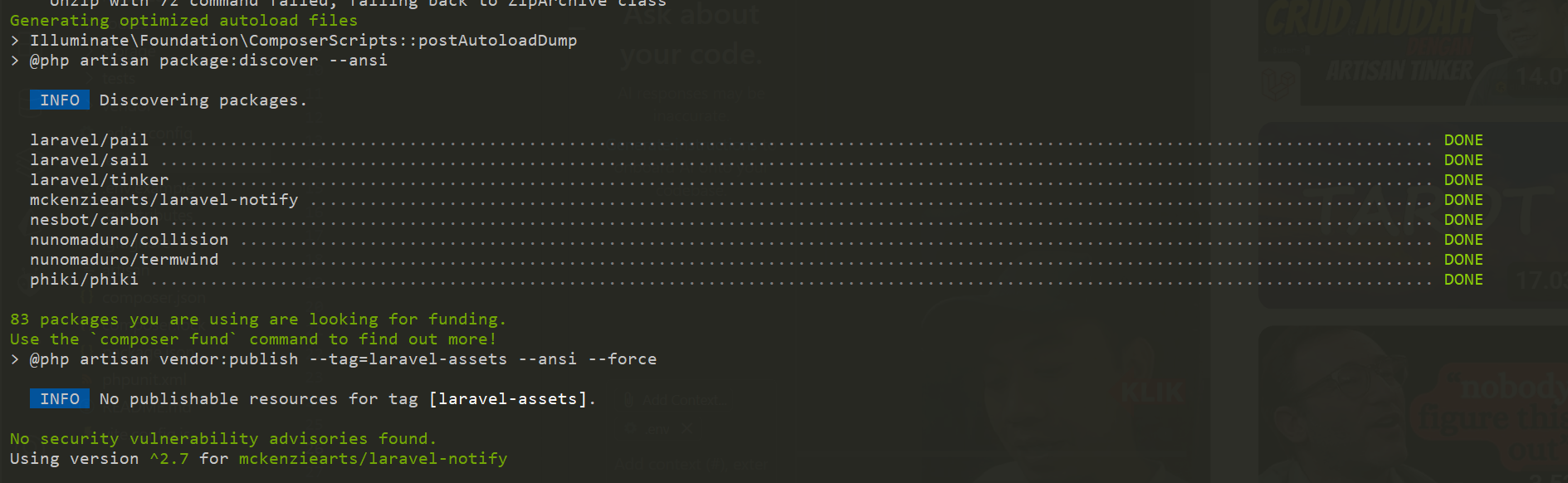Click the postAutoloadDump script name
This screenshot has height=483, width=1568.
(497, 41)
